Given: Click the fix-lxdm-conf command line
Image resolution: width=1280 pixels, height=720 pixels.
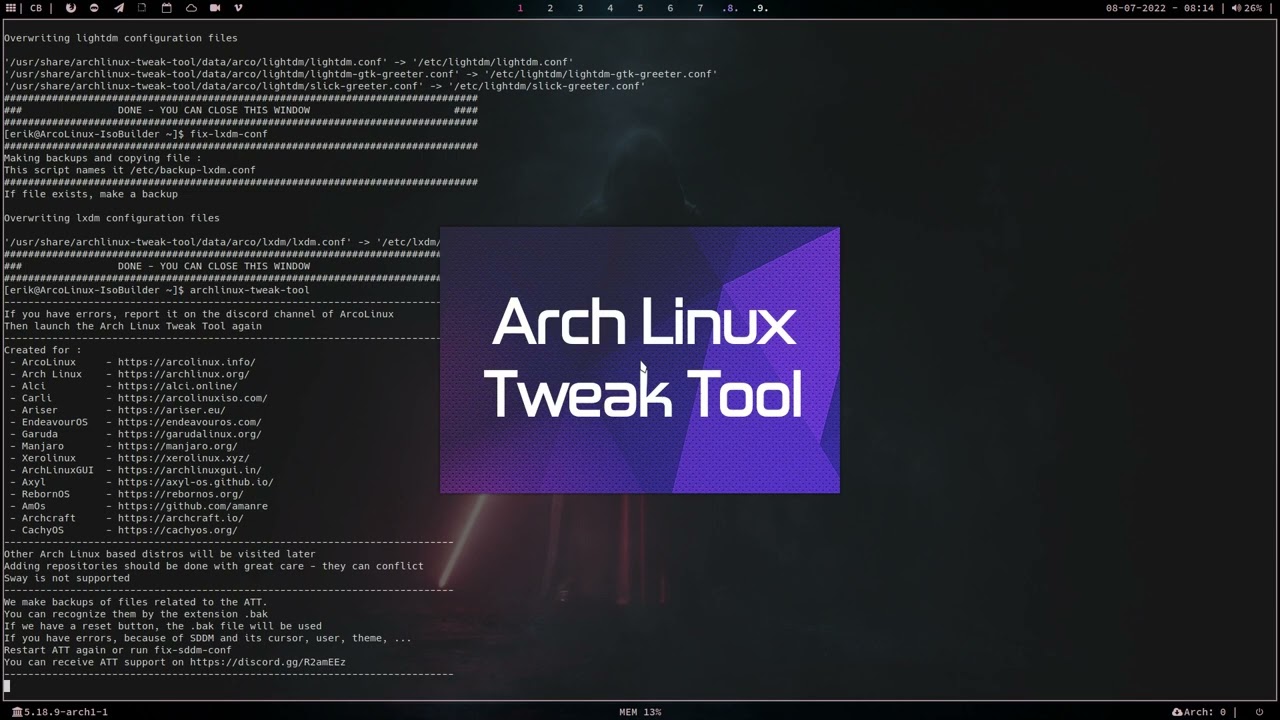Looking at the screenshot, I should coord(136,134).
